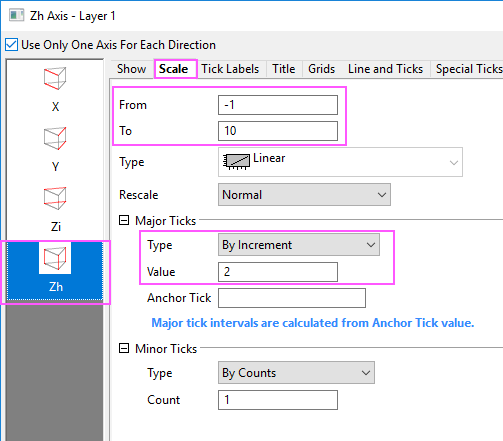Click the Minor Ticks heading text
Screen dimensions: 503x441
tap(166, 349)
